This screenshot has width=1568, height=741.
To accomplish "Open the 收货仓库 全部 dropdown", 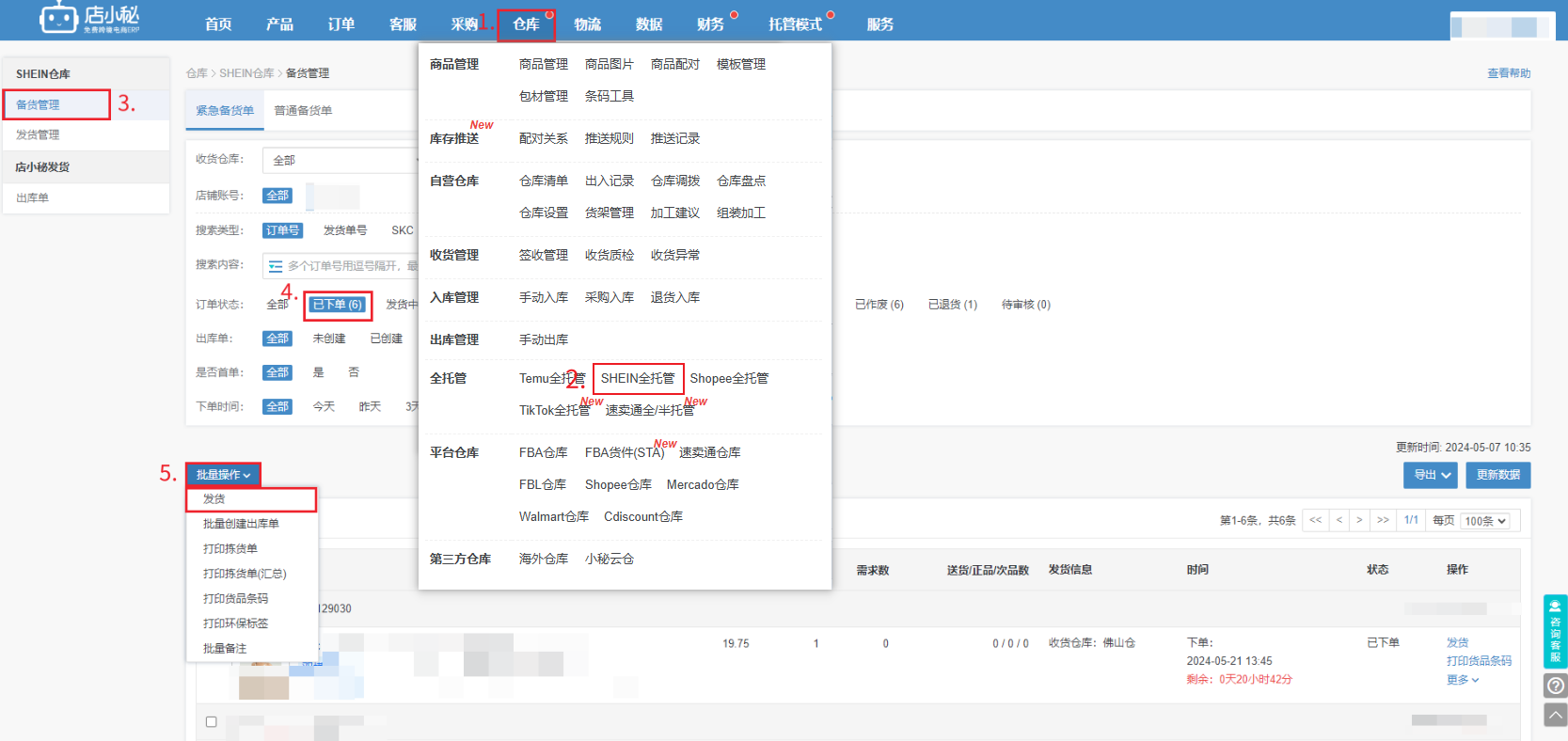I will point(341,160).
